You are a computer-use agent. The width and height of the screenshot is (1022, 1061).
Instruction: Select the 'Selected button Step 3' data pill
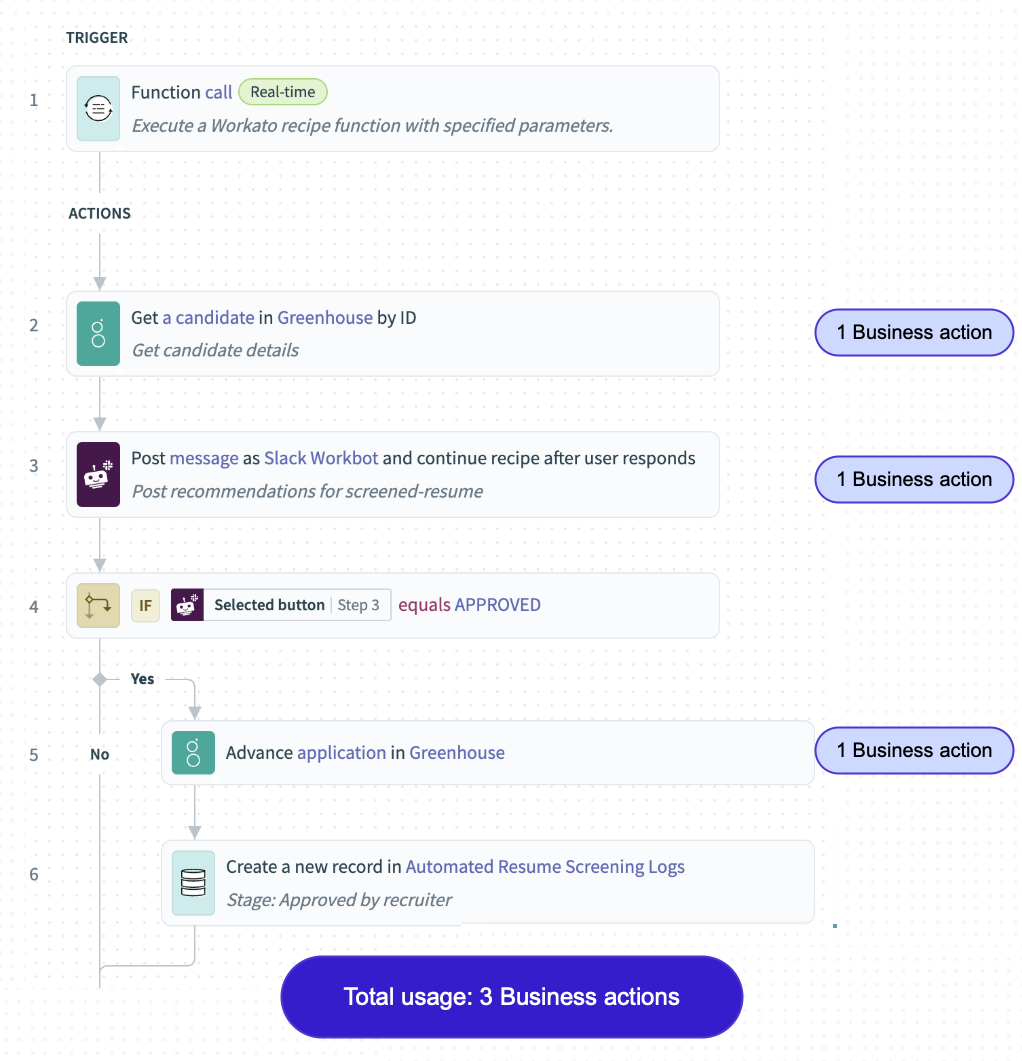coord(296,605)
